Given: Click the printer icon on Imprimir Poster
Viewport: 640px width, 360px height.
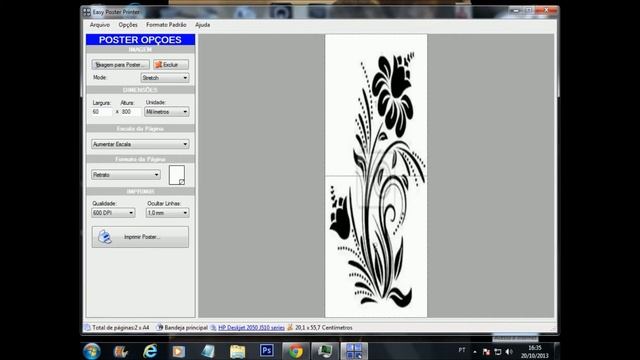Looking at the screenshot, I should 104,237.
